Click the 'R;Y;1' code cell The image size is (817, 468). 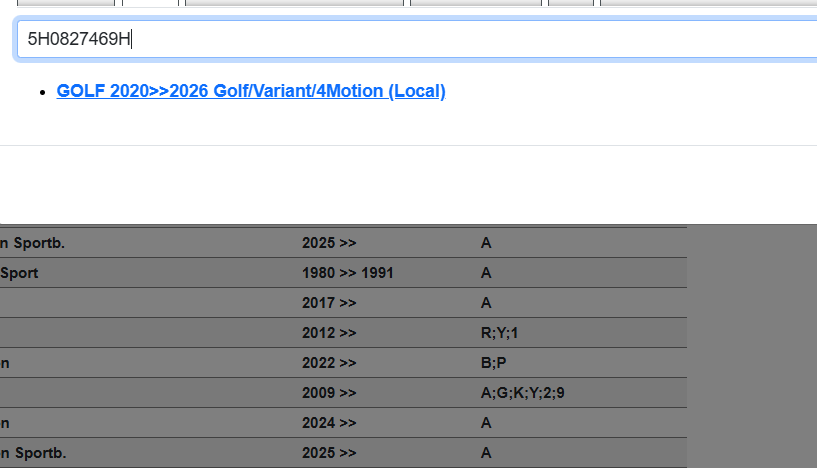pyautogui.click(x=499, y=333)
